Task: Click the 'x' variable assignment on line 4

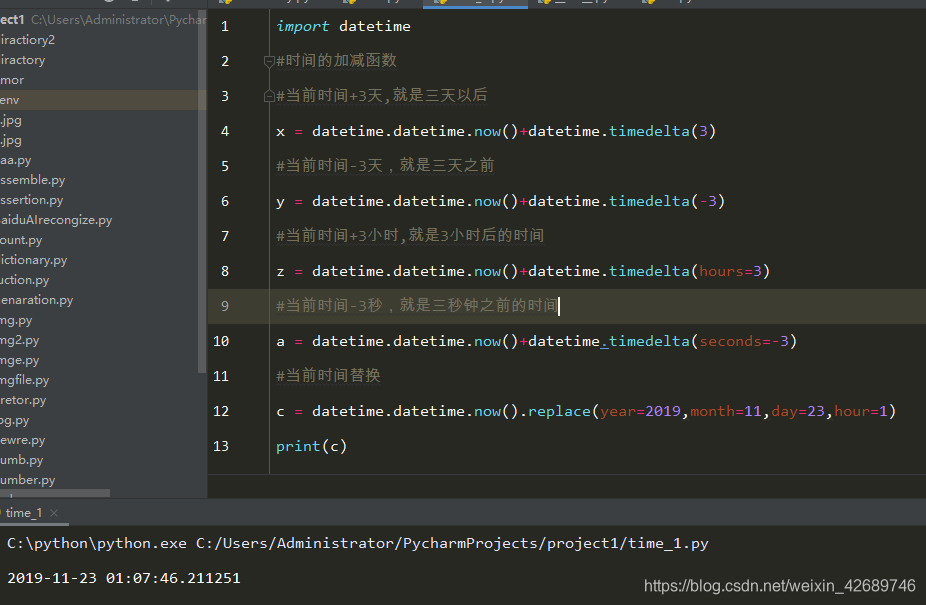Action: pos(281,132)
